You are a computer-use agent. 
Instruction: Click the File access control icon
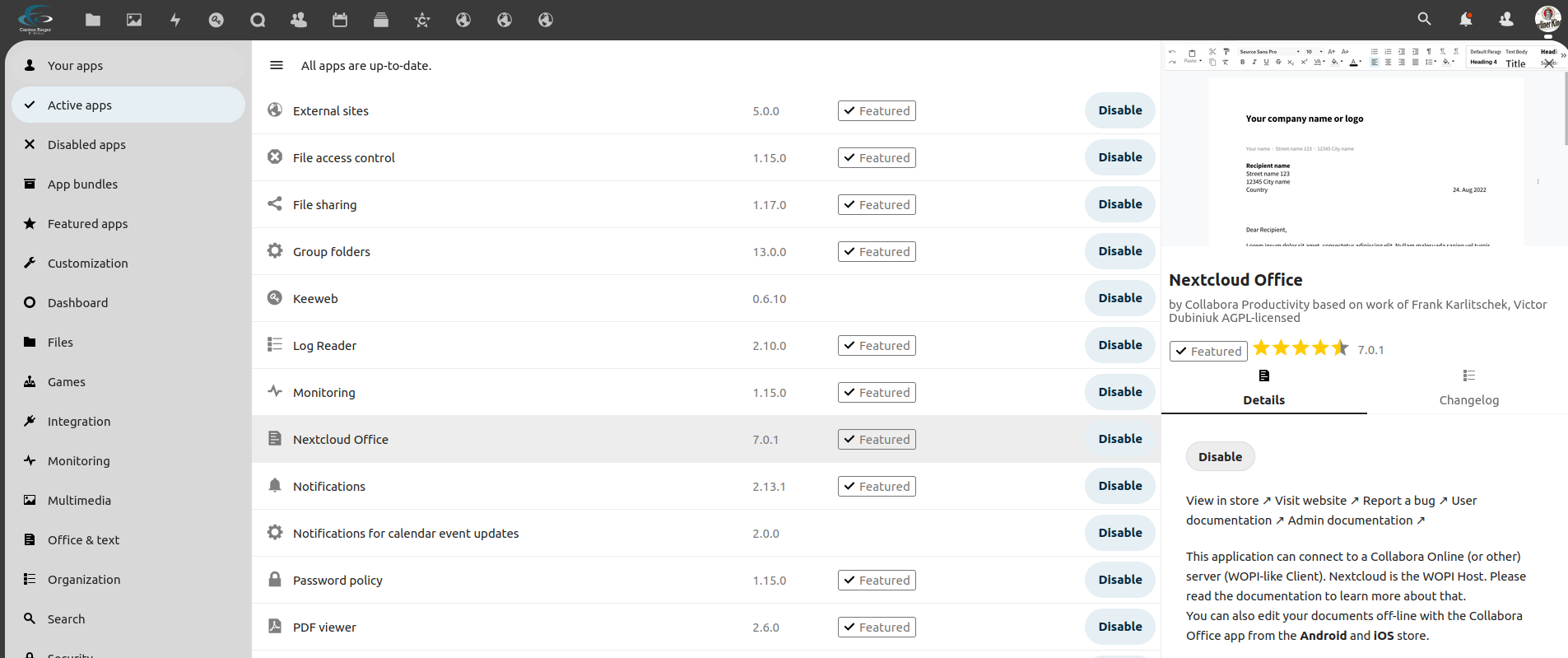[275, 156]
